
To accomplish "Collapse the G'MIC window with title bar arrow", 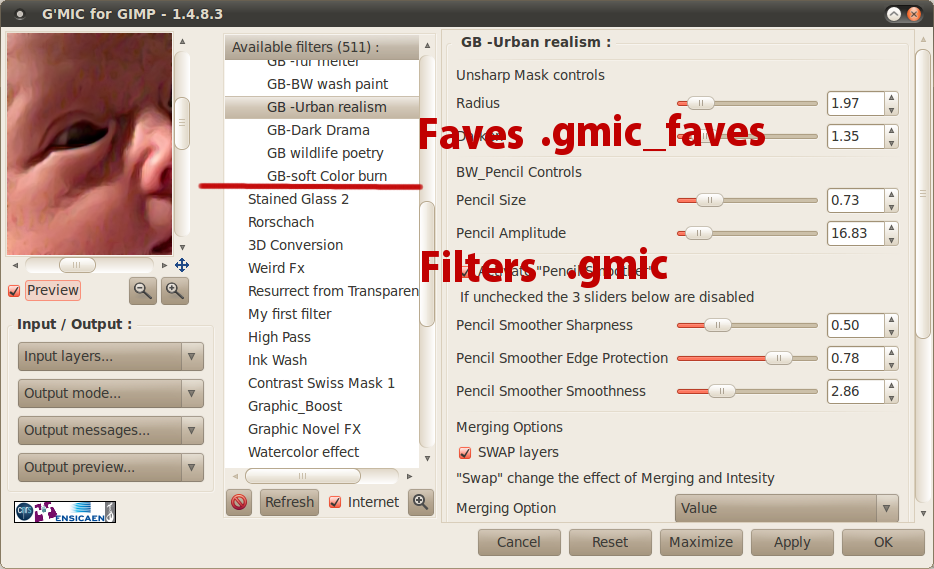I will 893,14.
